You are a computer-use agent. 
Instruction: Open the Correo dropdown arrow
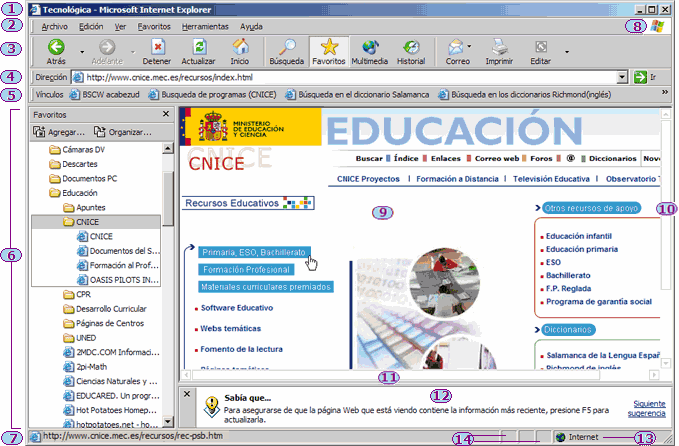point(469,46)
